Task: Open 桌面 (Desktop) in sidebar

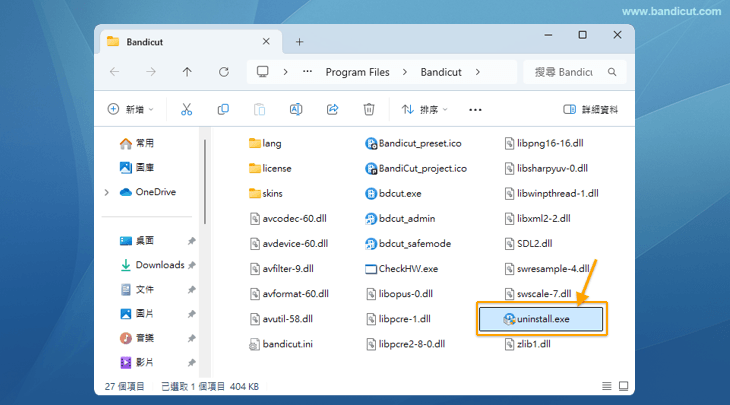Action: (x=137, y=241)
